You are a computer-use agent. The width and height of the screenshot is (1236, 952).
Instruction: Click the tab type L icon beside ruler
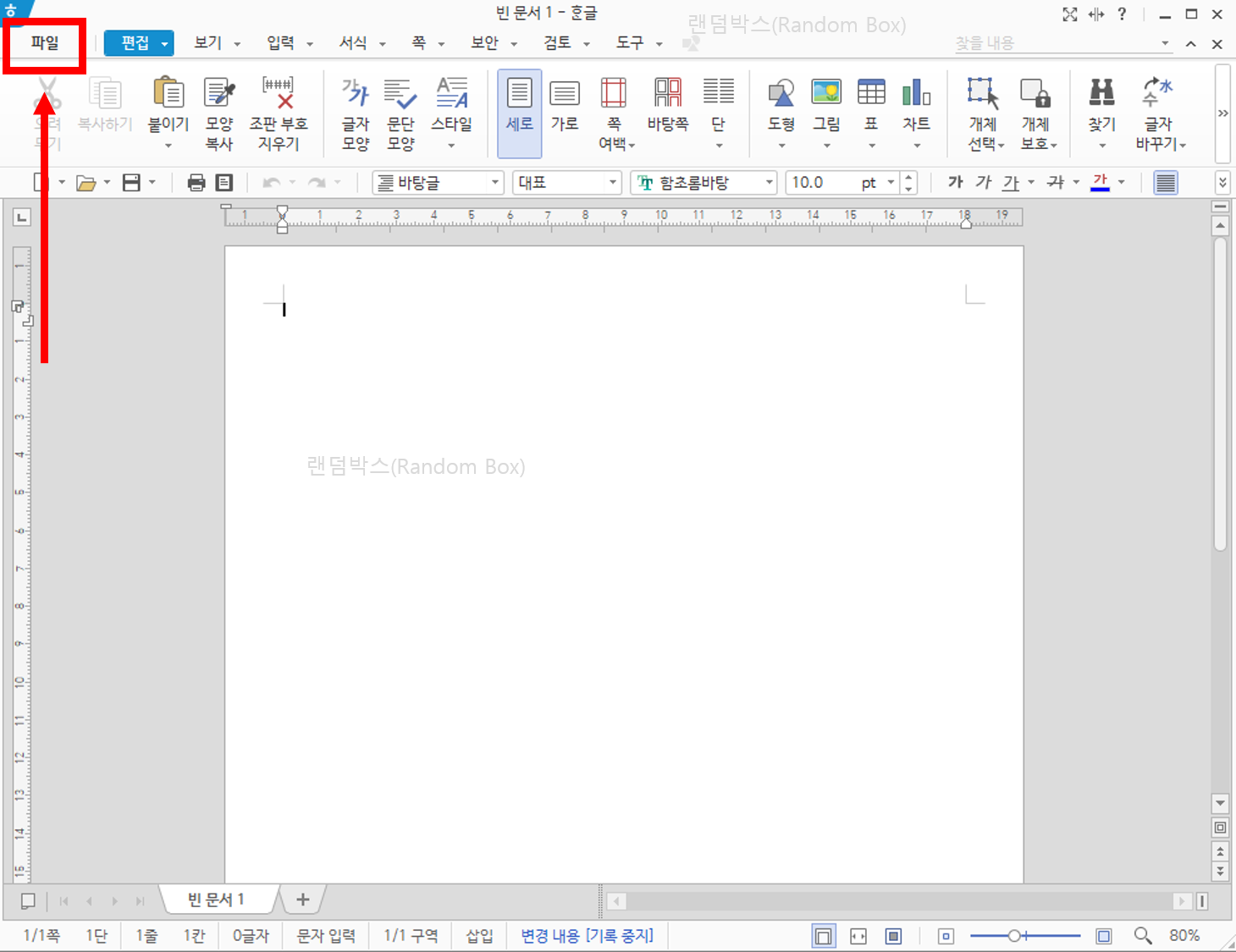[x=22, y=217]
